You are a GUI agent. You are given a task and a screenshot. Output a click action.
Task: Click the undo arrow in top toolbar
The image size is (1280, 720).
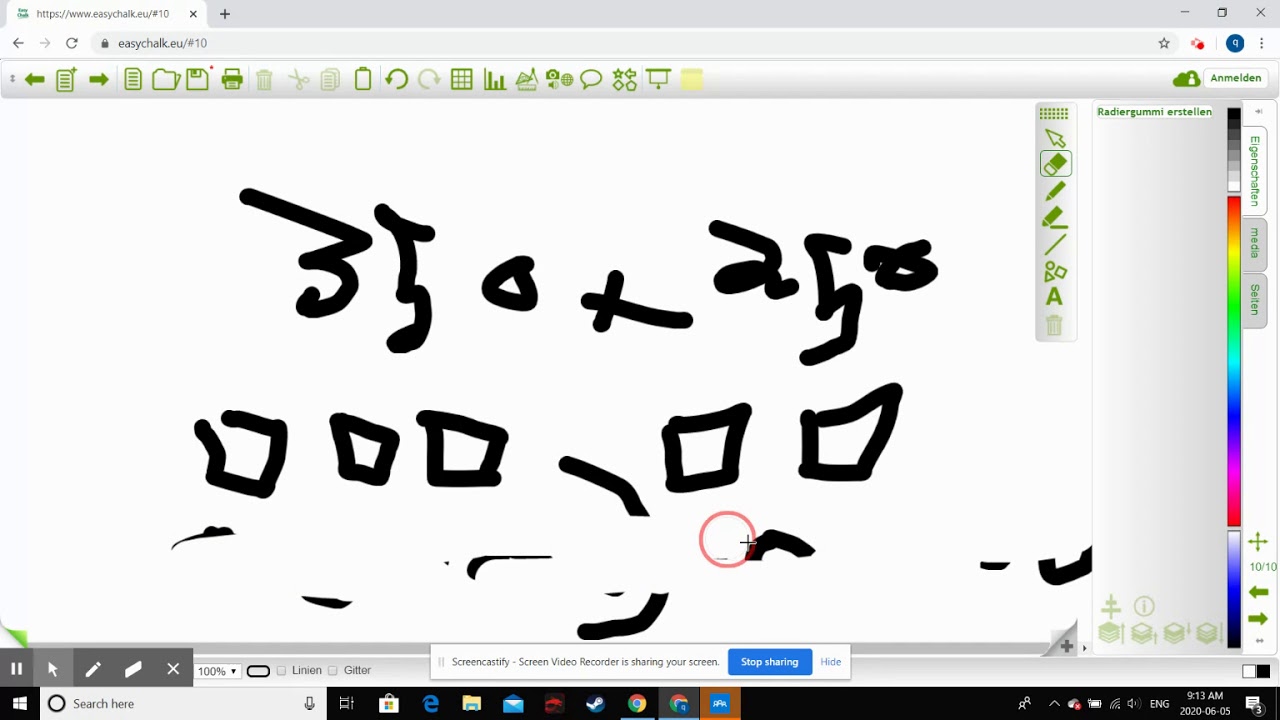click(396, 79)
